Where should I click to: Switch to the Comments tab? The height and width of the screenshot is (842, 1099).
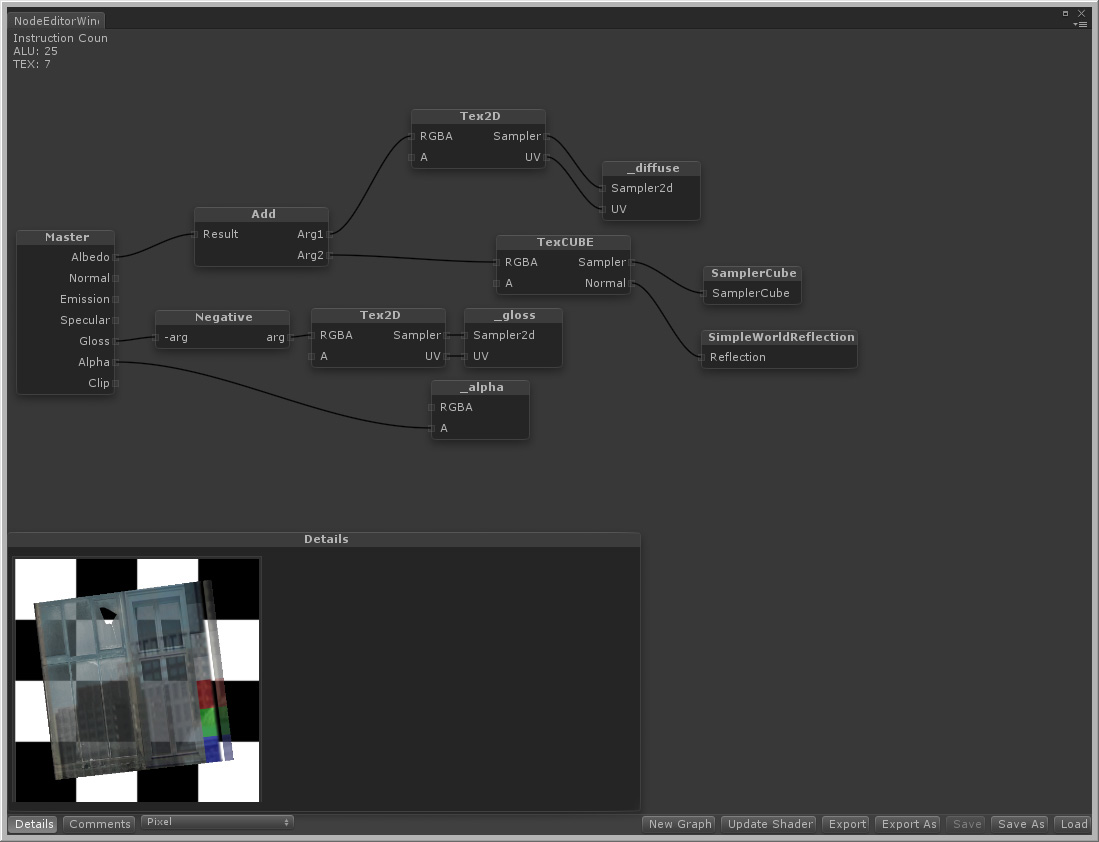tap(98, 824)
